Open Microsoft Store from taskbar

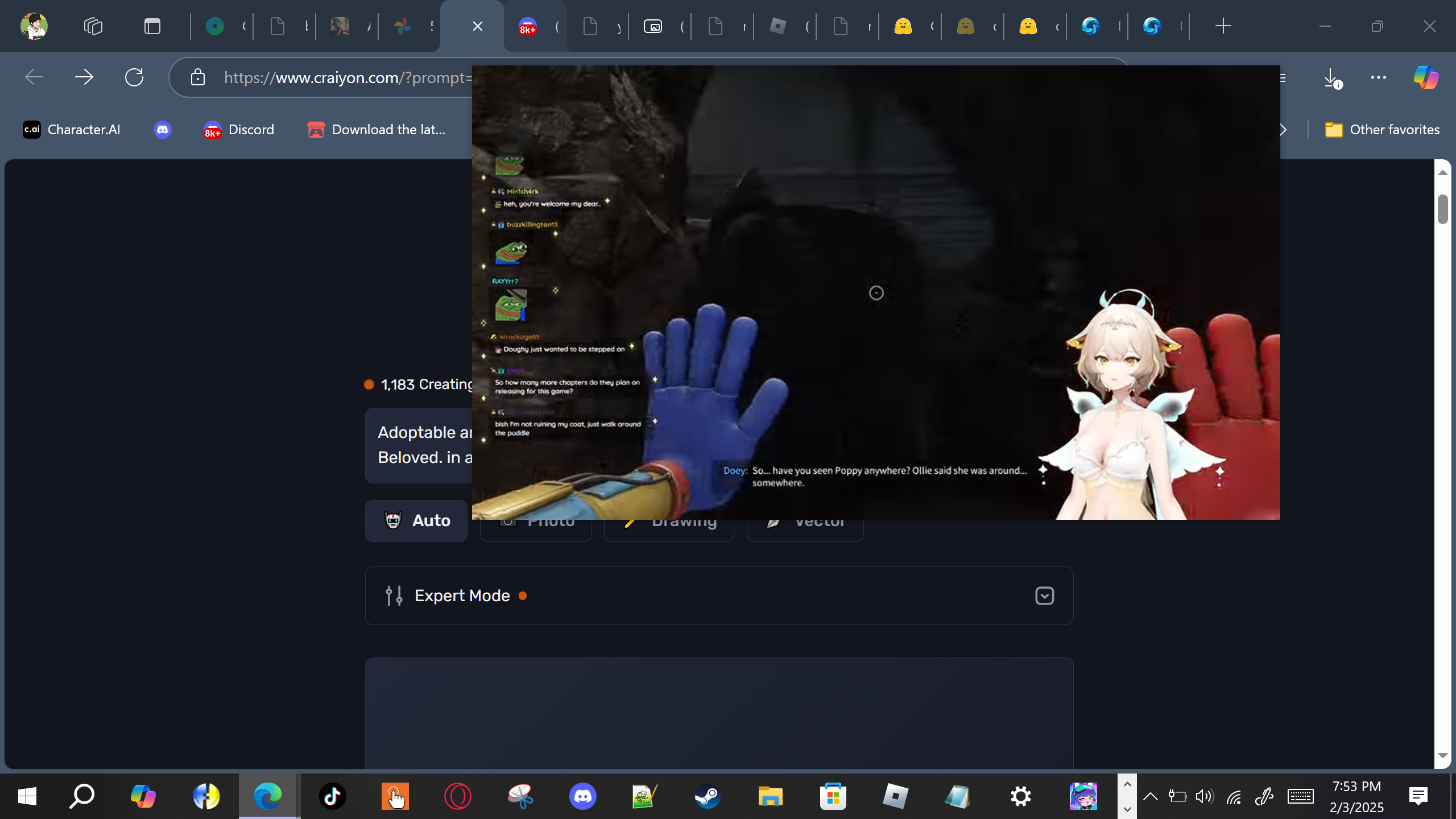click(x=833, y=796)
